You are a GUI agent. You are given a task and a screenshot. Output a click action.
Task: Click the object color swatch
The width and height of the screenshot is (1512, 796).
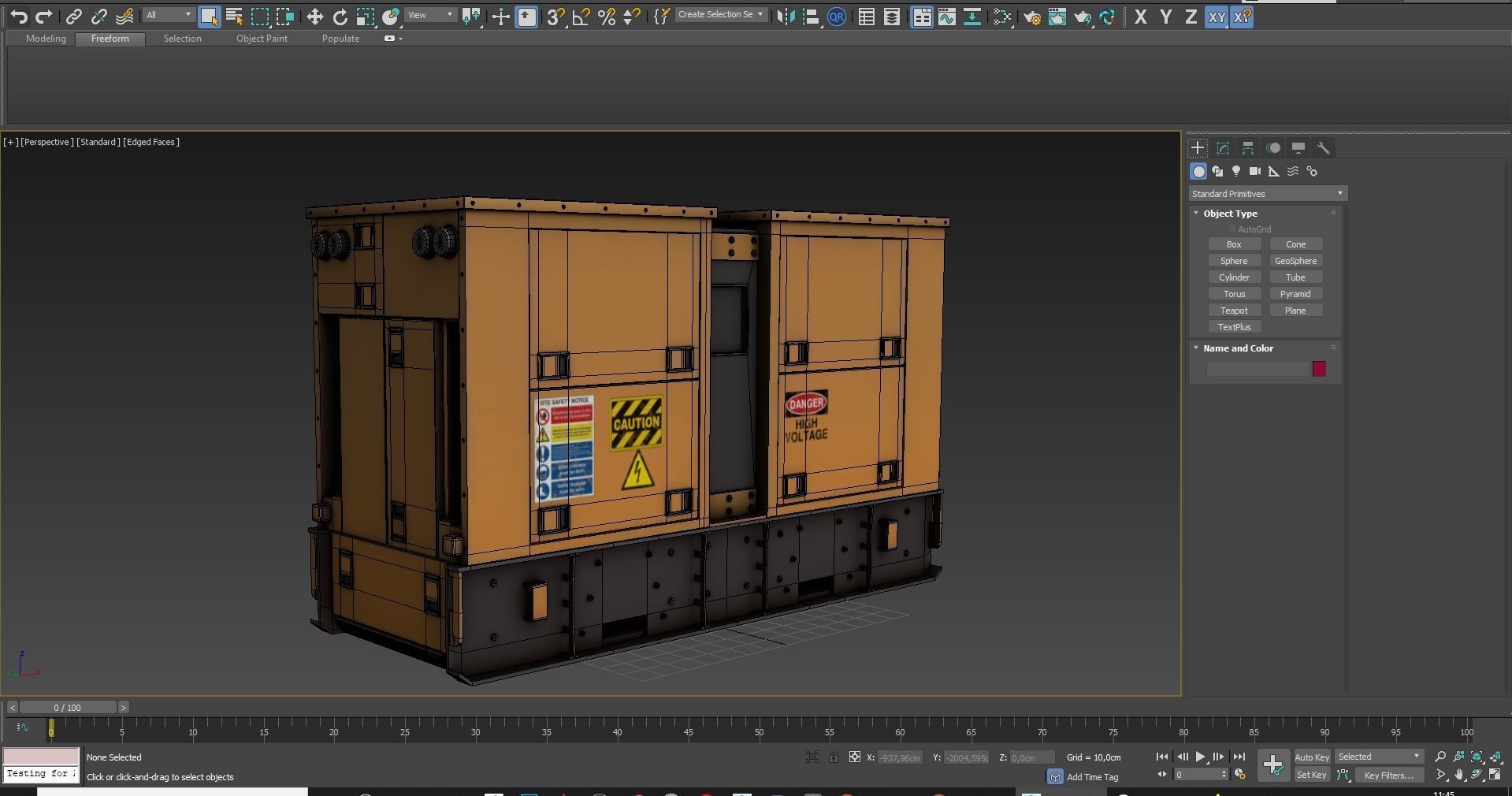coord(1319,369)
